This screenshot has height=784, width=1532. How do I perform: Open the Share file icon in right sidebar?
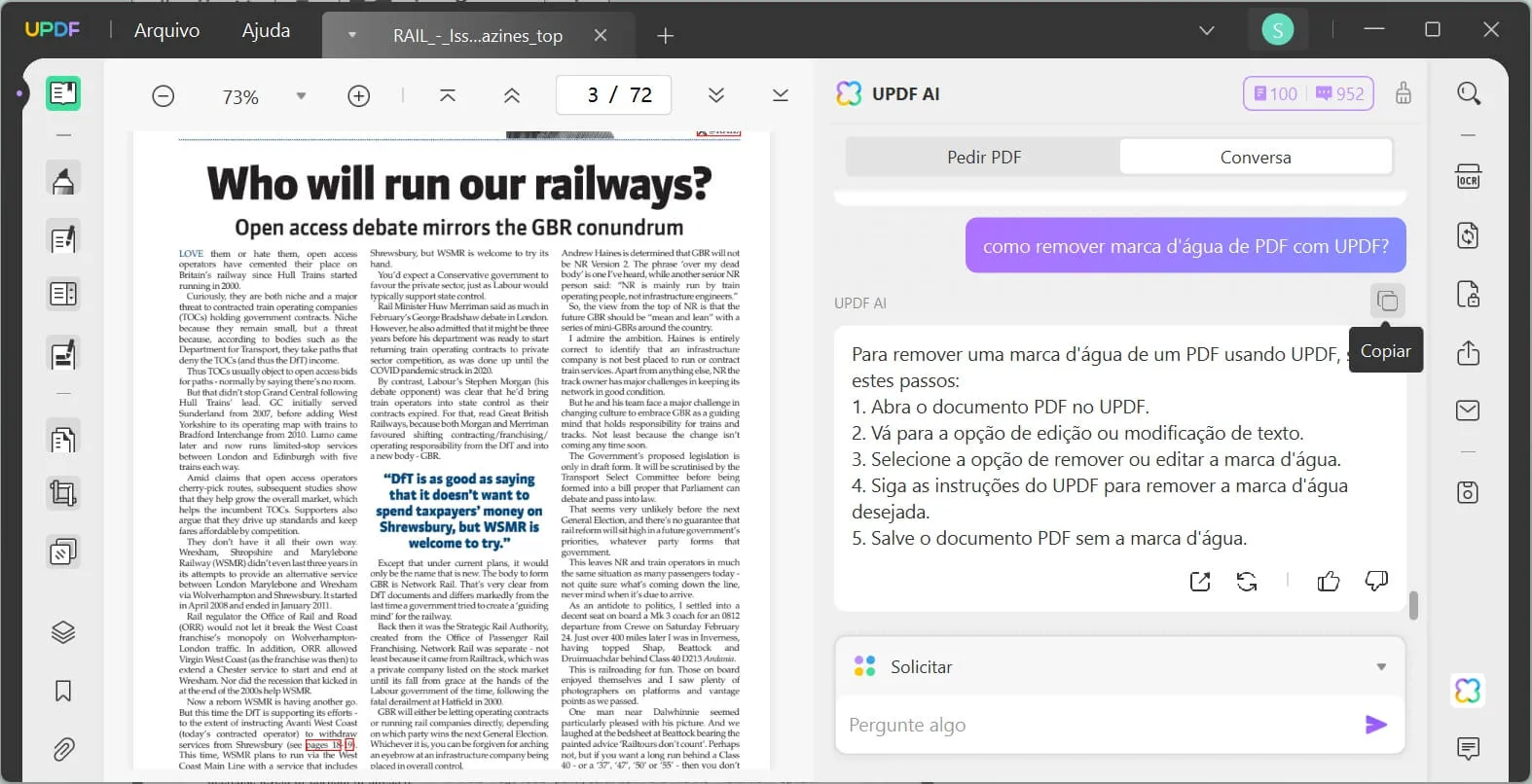click(1468, 352)
